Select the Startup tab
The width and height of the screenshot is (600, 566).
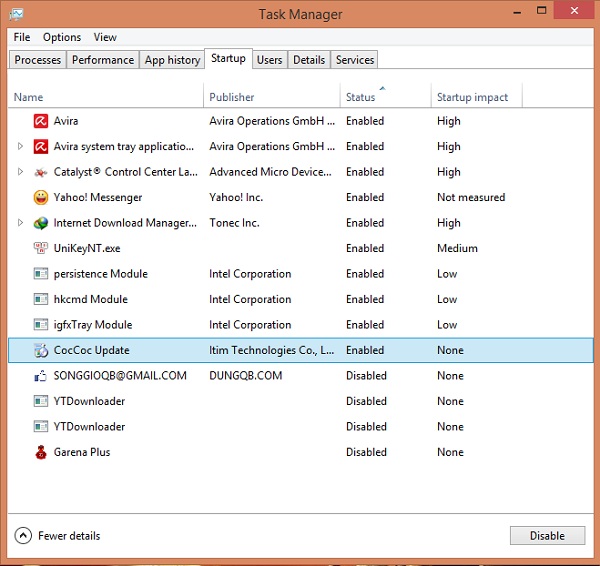tap(228, 59)
